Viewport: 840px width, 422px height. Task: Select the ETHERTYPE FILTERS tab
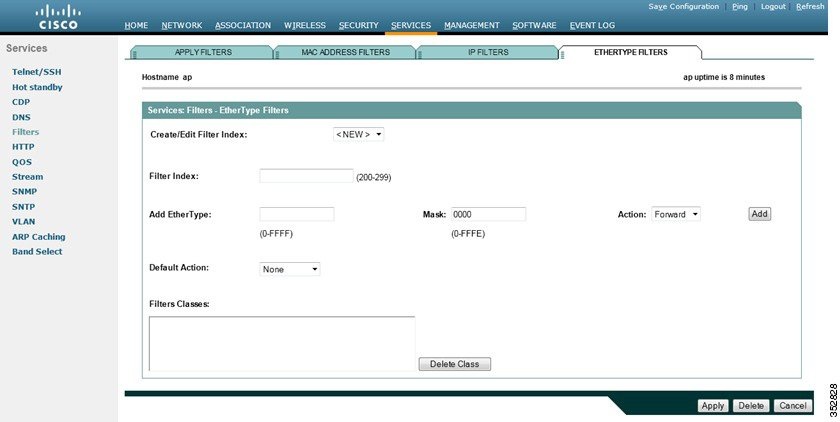coord(631,52)
